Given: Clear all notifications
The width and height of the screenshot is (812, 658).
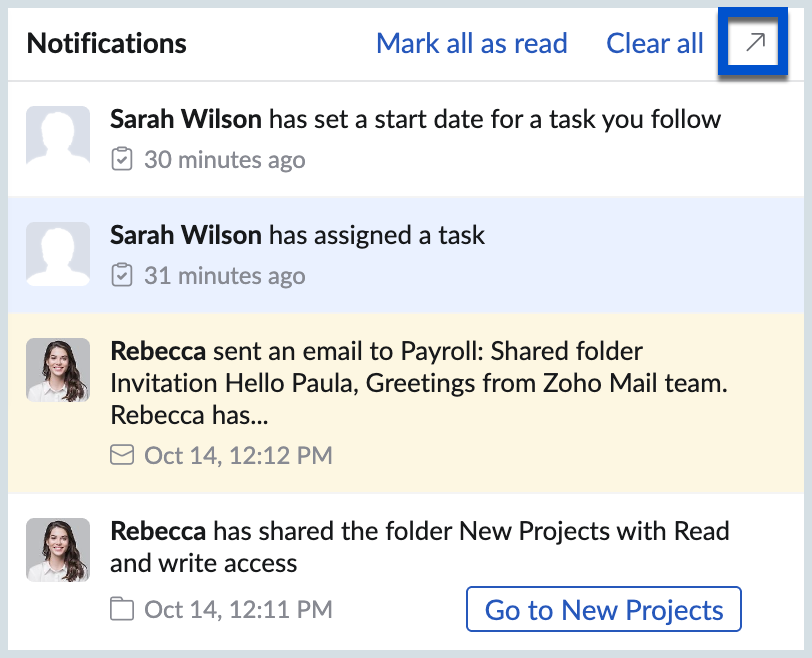Looking at the screenshot, I should coord(655,44).
